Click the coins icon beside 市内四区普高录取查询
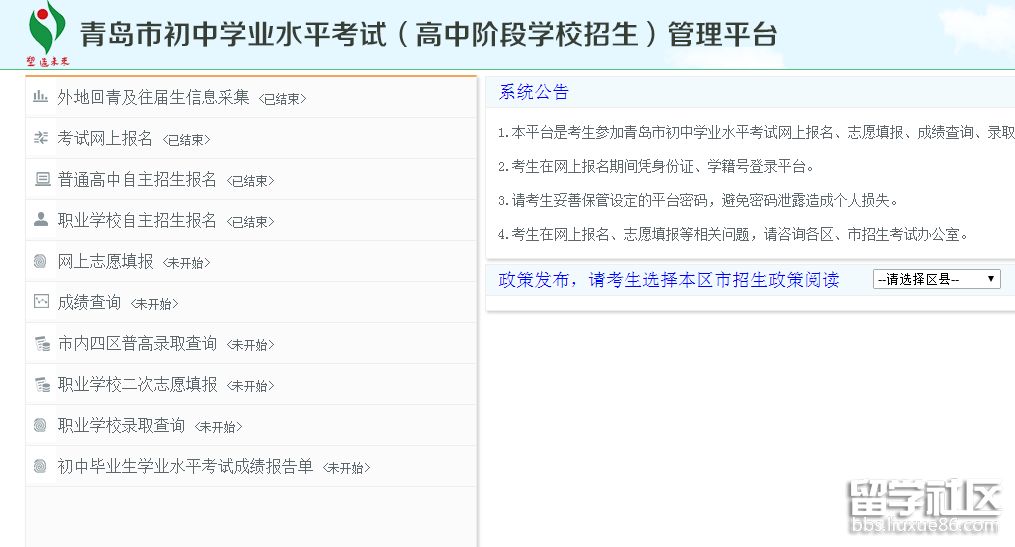 click(41, 343)
